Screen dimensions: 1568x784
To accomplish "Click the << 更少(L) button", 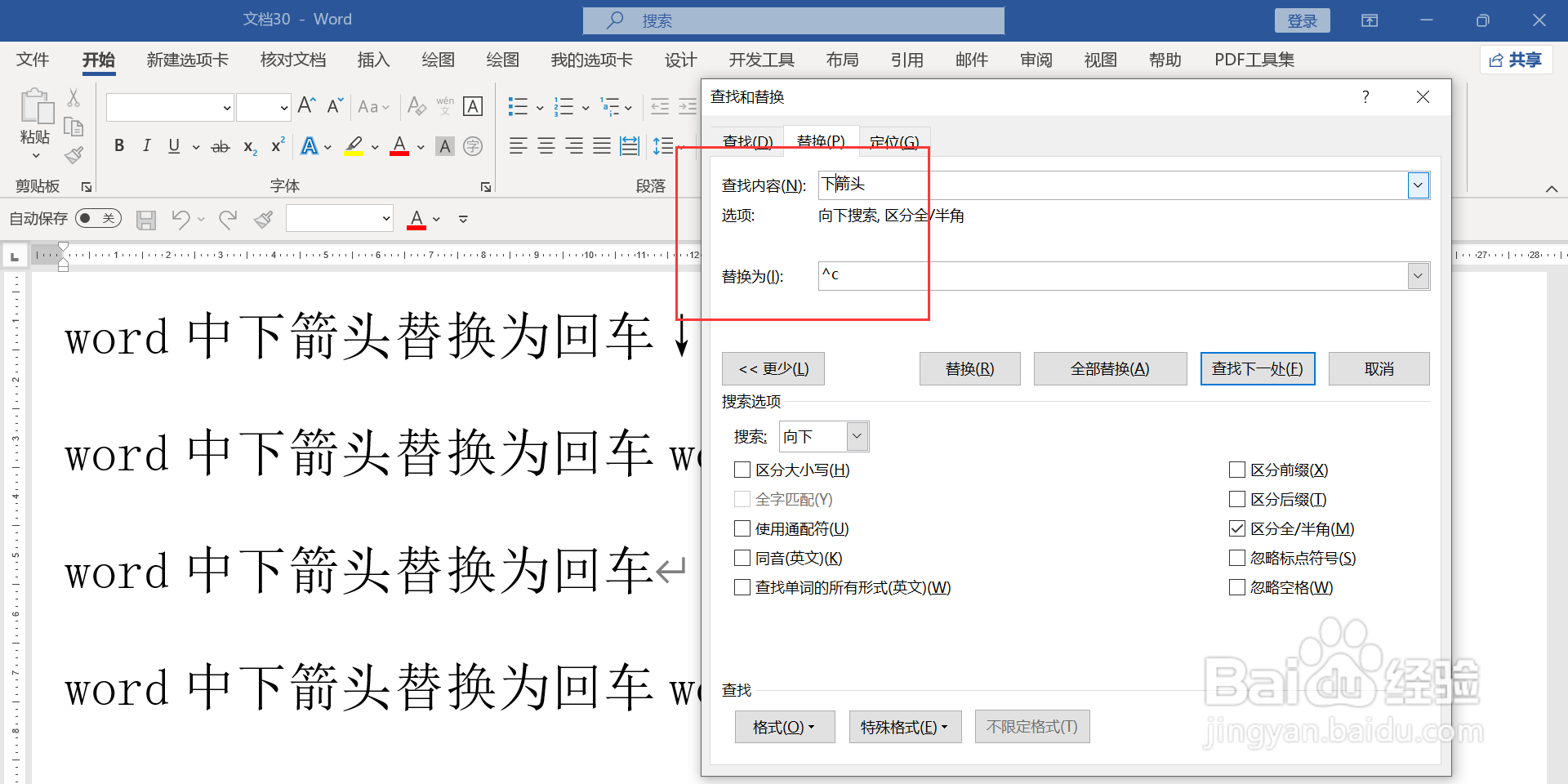I will click(x=773, y=368).
